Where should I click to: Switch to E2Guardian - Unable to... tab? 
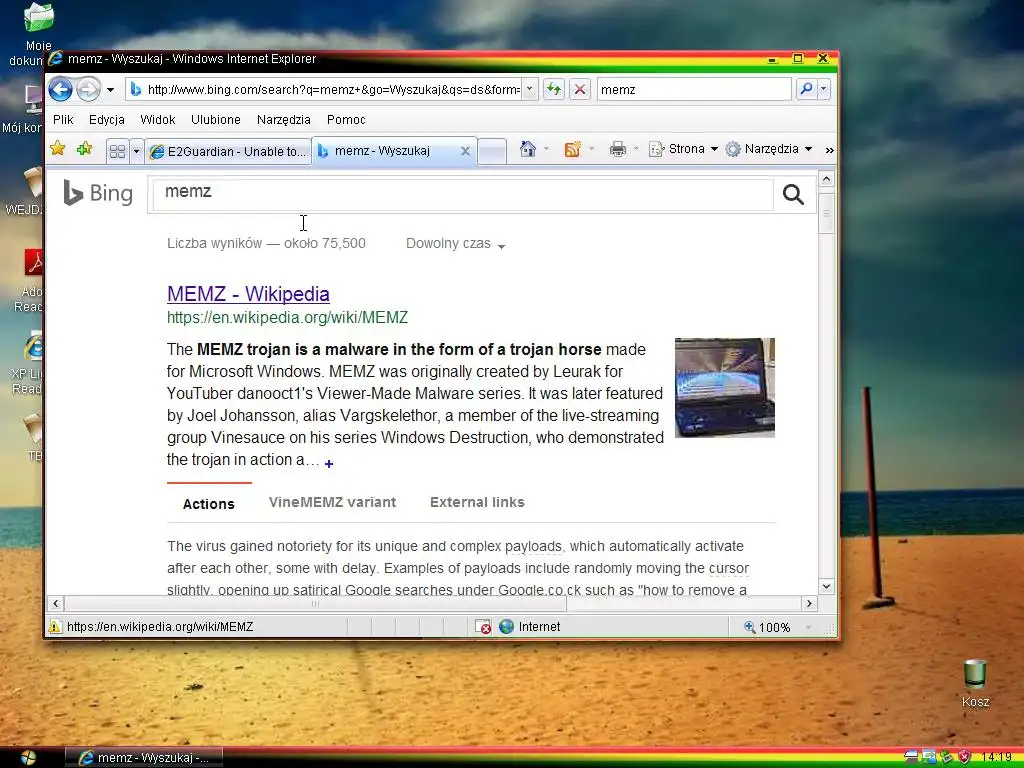pyautogui.click(x=227, y=152)
